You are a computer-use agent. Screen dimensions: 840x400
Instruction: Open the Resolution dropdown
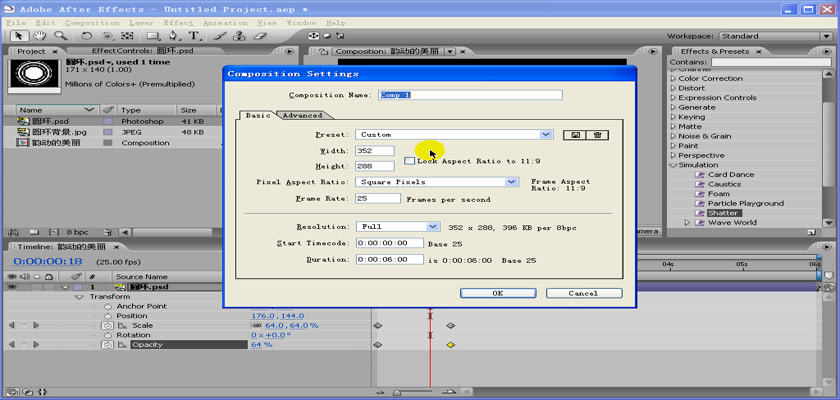433,227
